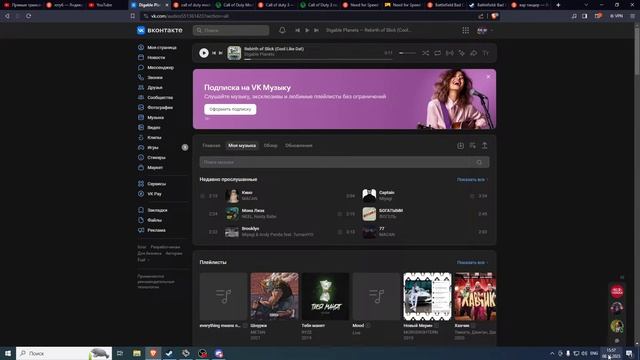This screenshot has width=640, height=360.
Task: Open File Explorer from taskbar
Action: tap(137, 353)
